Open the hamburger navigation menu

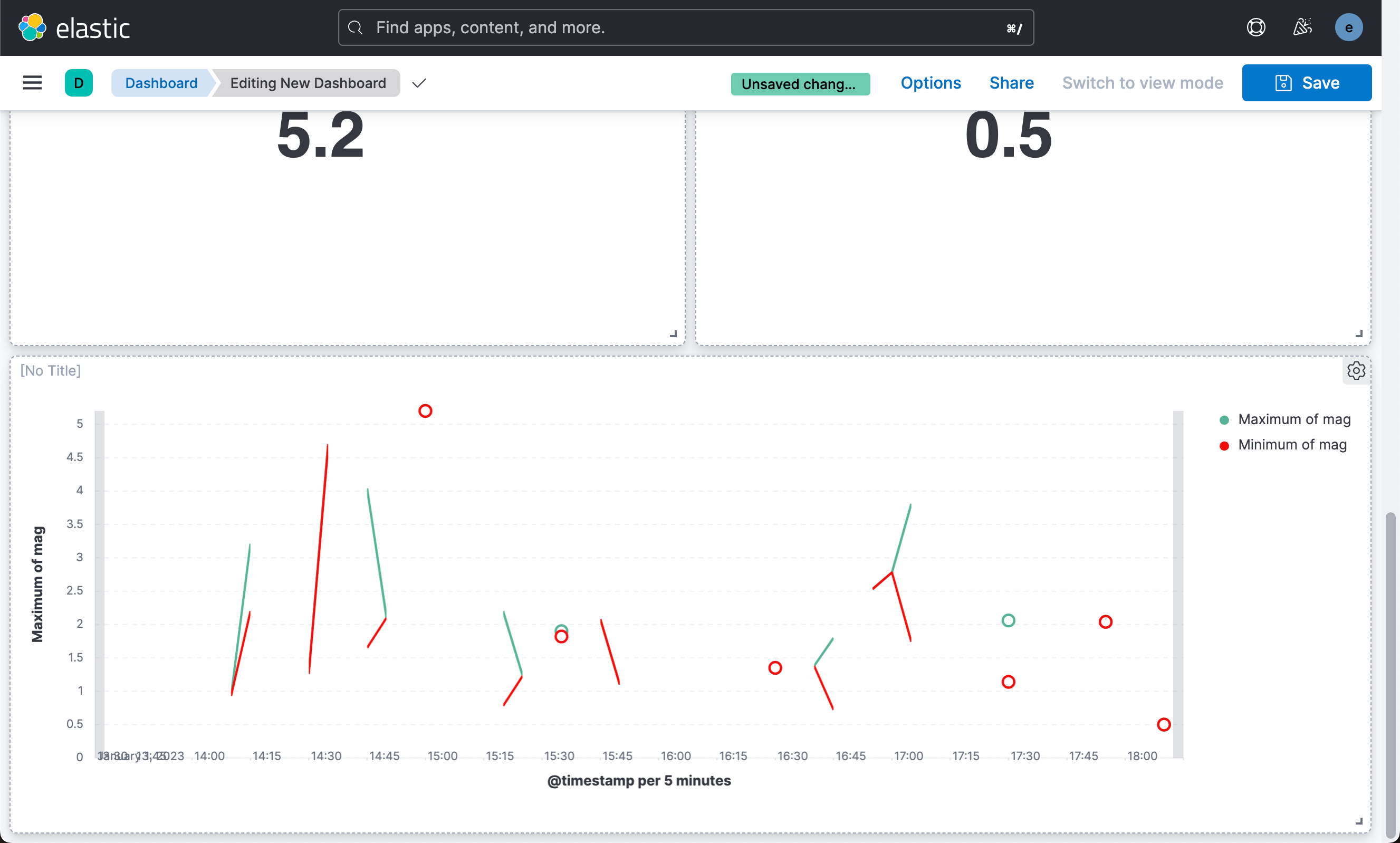(32, 83)
